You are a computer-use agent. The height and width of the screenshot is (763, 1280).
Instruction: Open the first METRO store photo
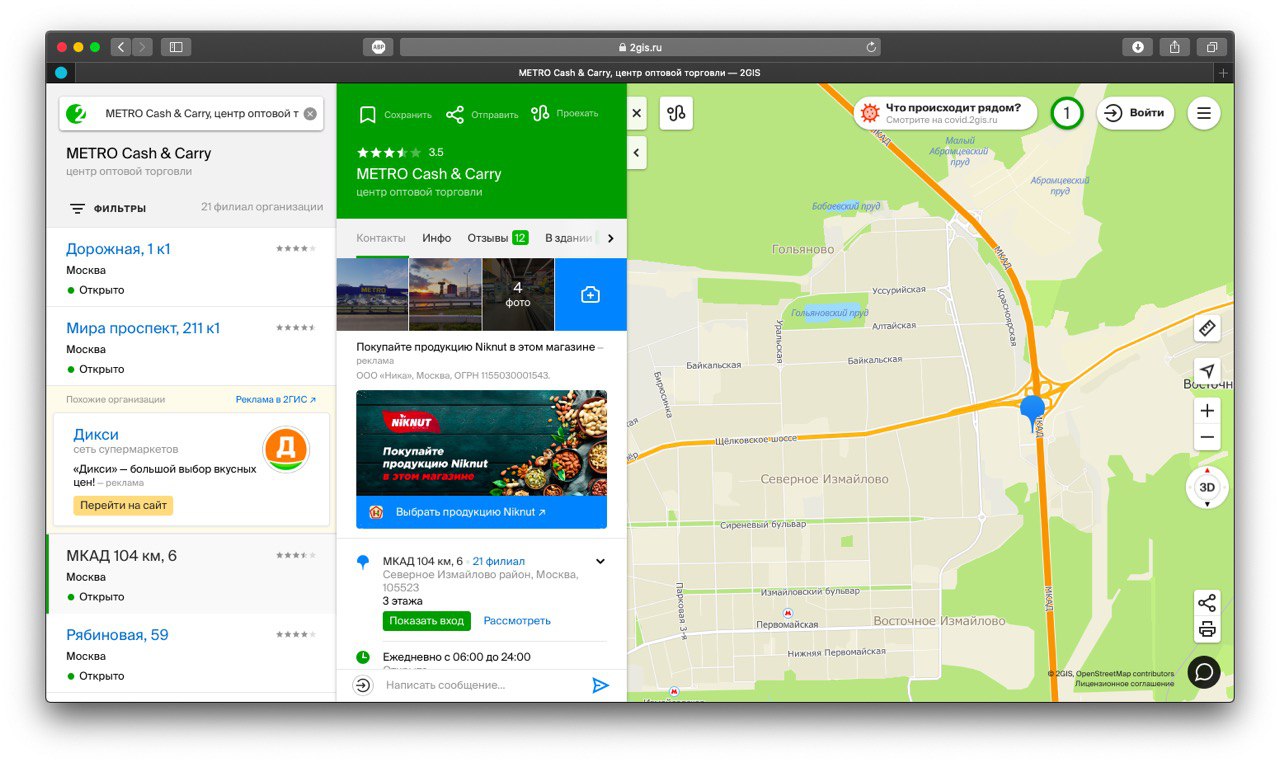coord(372,294)
